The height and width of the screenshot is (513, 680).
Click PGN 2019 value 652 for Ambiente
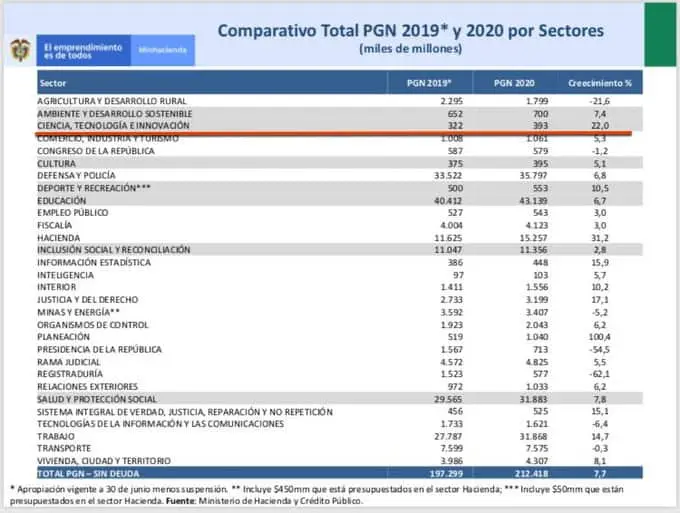click(x=455, y=114)
